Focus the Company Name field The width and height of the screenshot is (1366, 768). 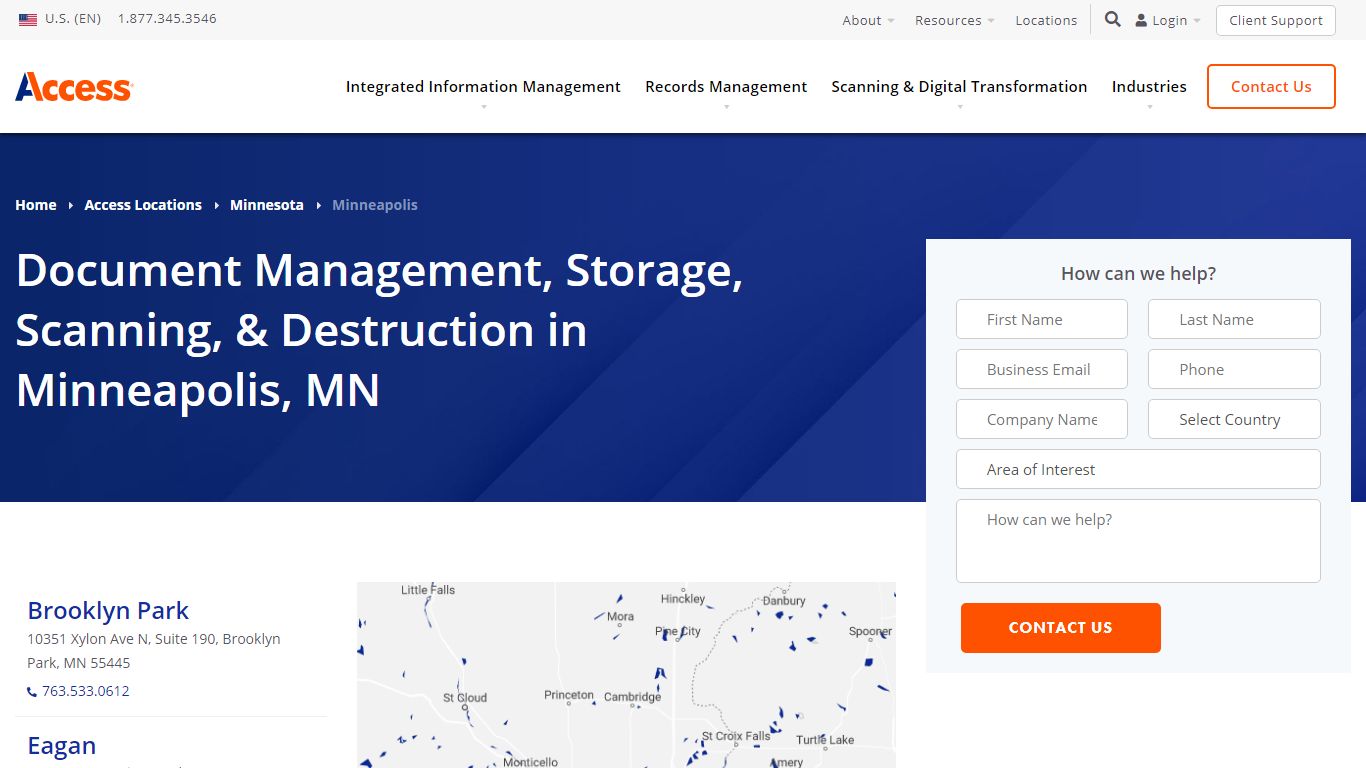click(x=1042, y=419)
